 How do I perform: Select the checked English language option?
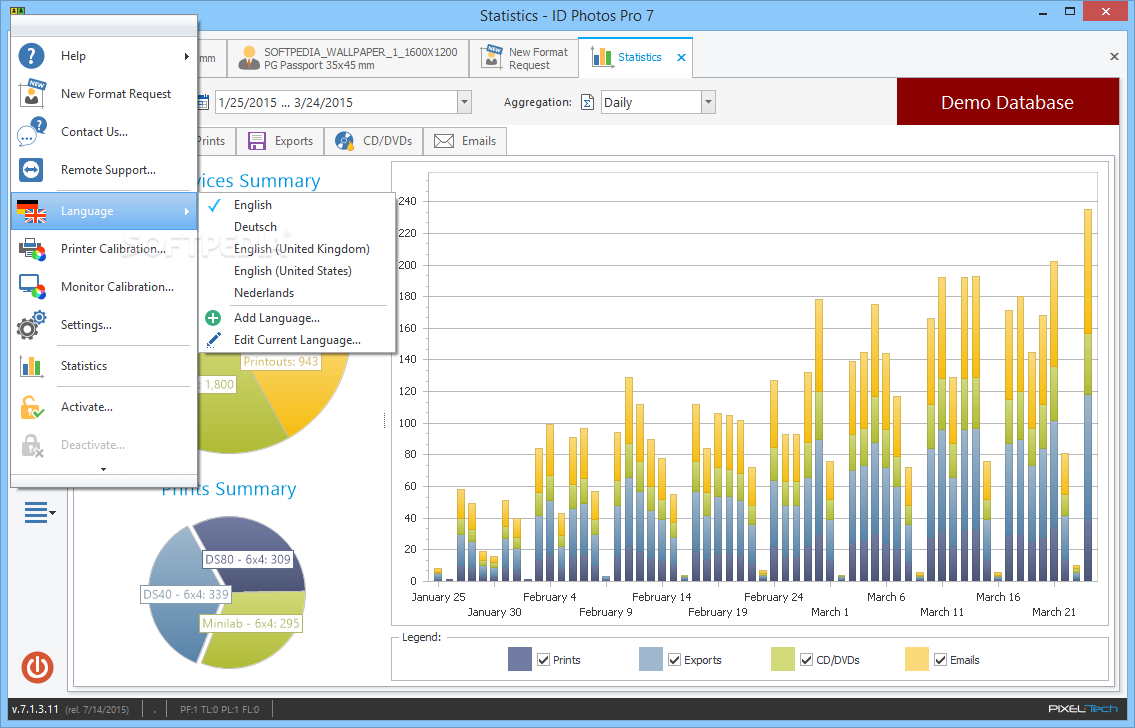[297, 205]
